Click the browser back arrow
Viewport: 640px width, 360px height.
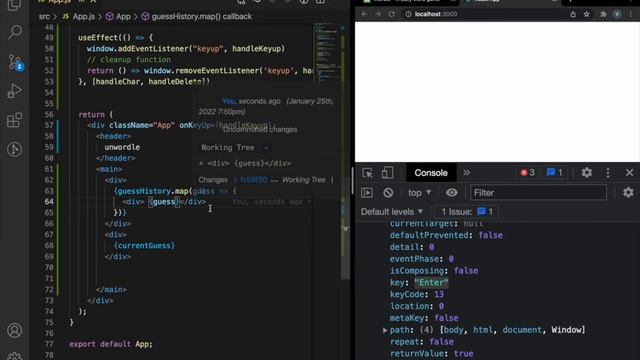364,14
